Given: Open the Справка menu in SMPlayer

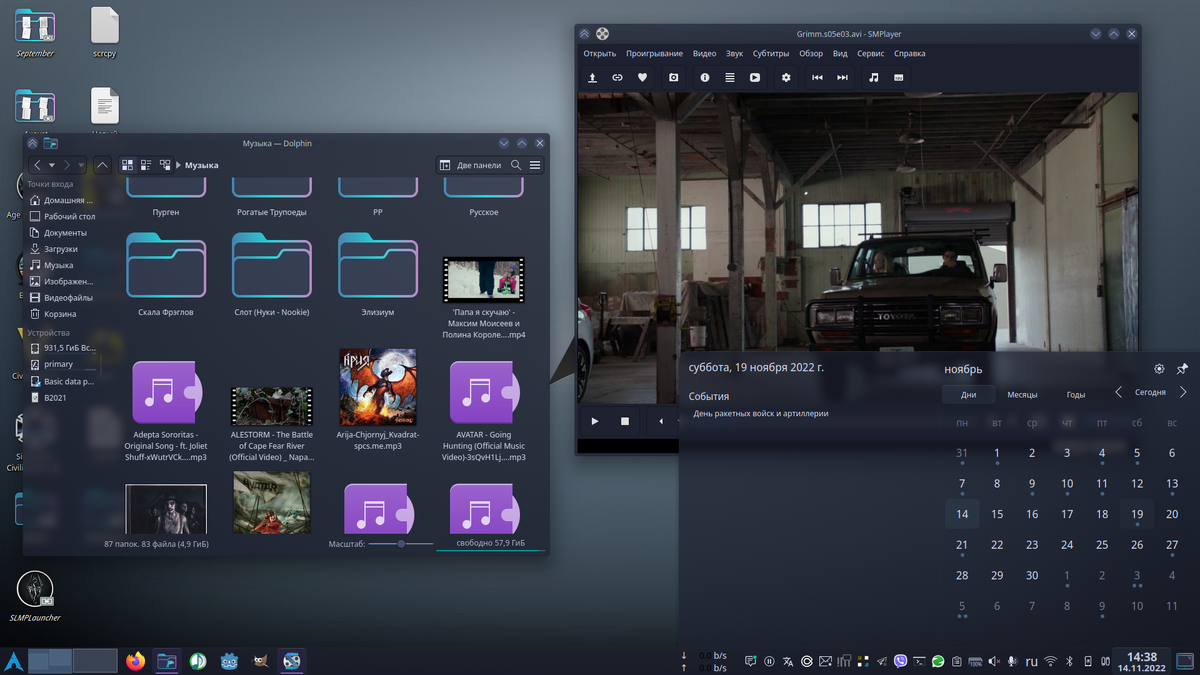Looking at the screenshot, I should click(909, 54).
